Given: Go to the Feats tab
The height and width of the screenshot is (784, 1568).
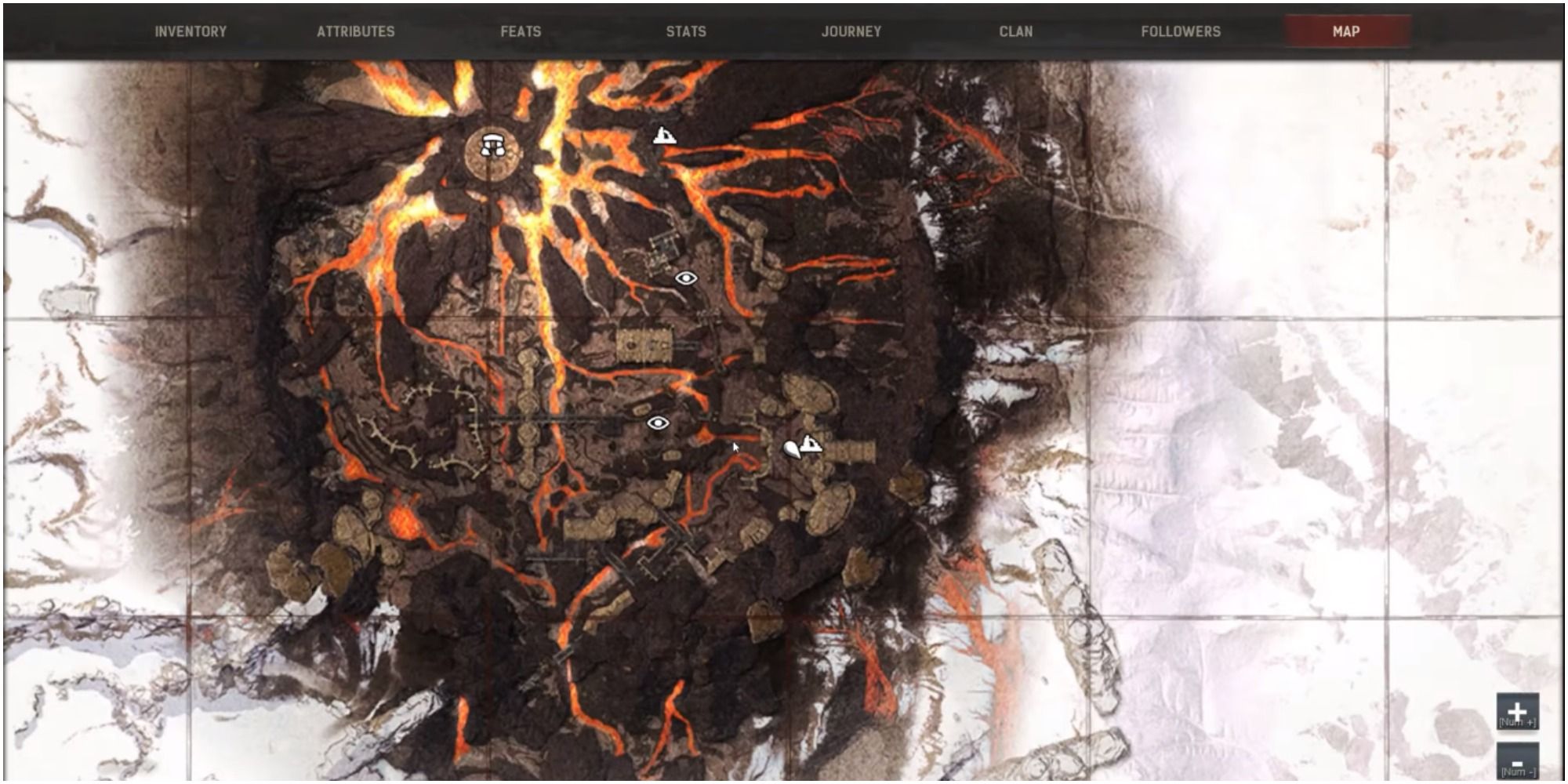Looking at the screenshot, I should [521, 31].
